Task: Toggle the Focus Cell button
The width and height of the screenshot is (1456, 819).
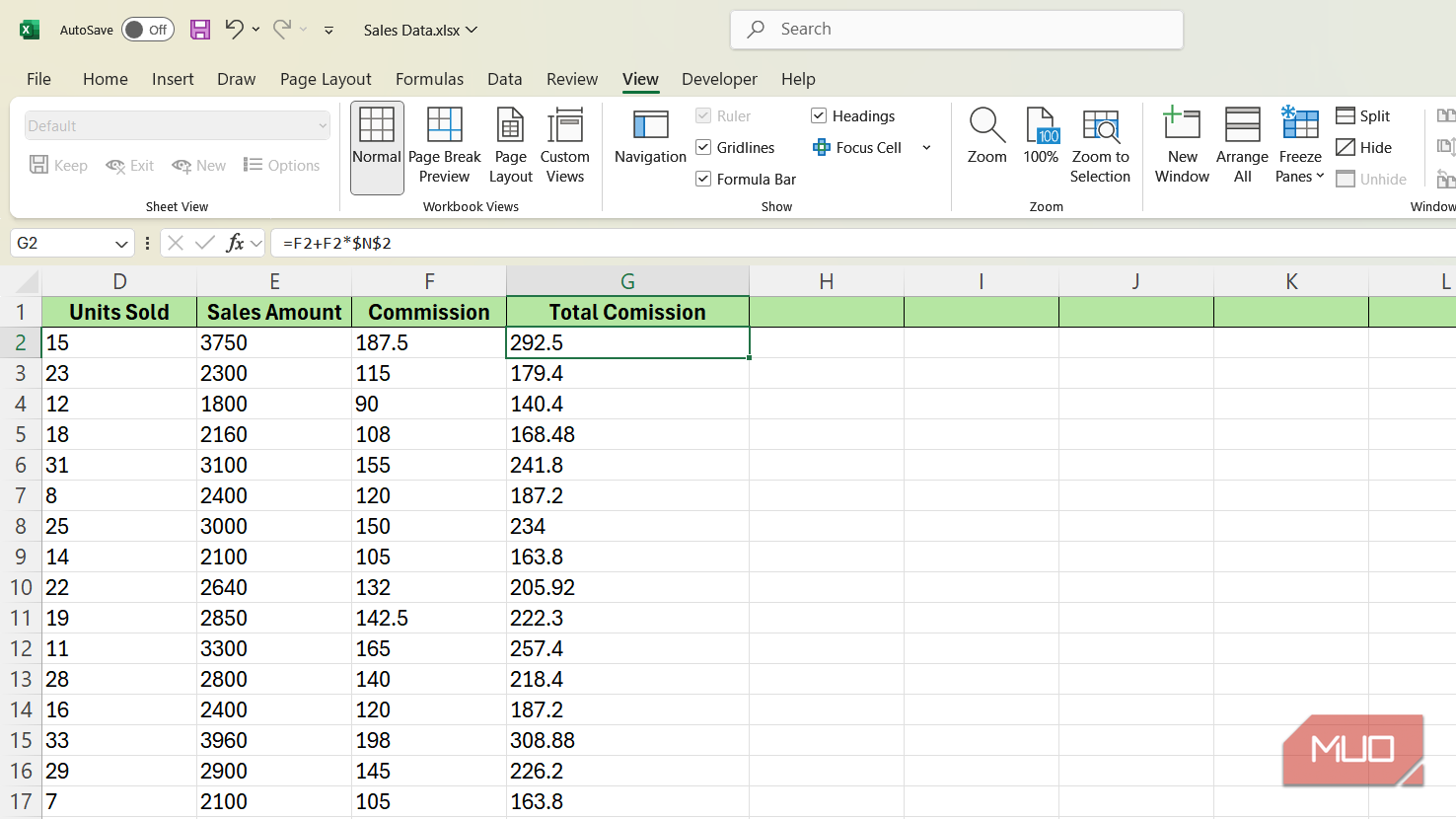Action: pyautogui.click(x=857, y=148)
